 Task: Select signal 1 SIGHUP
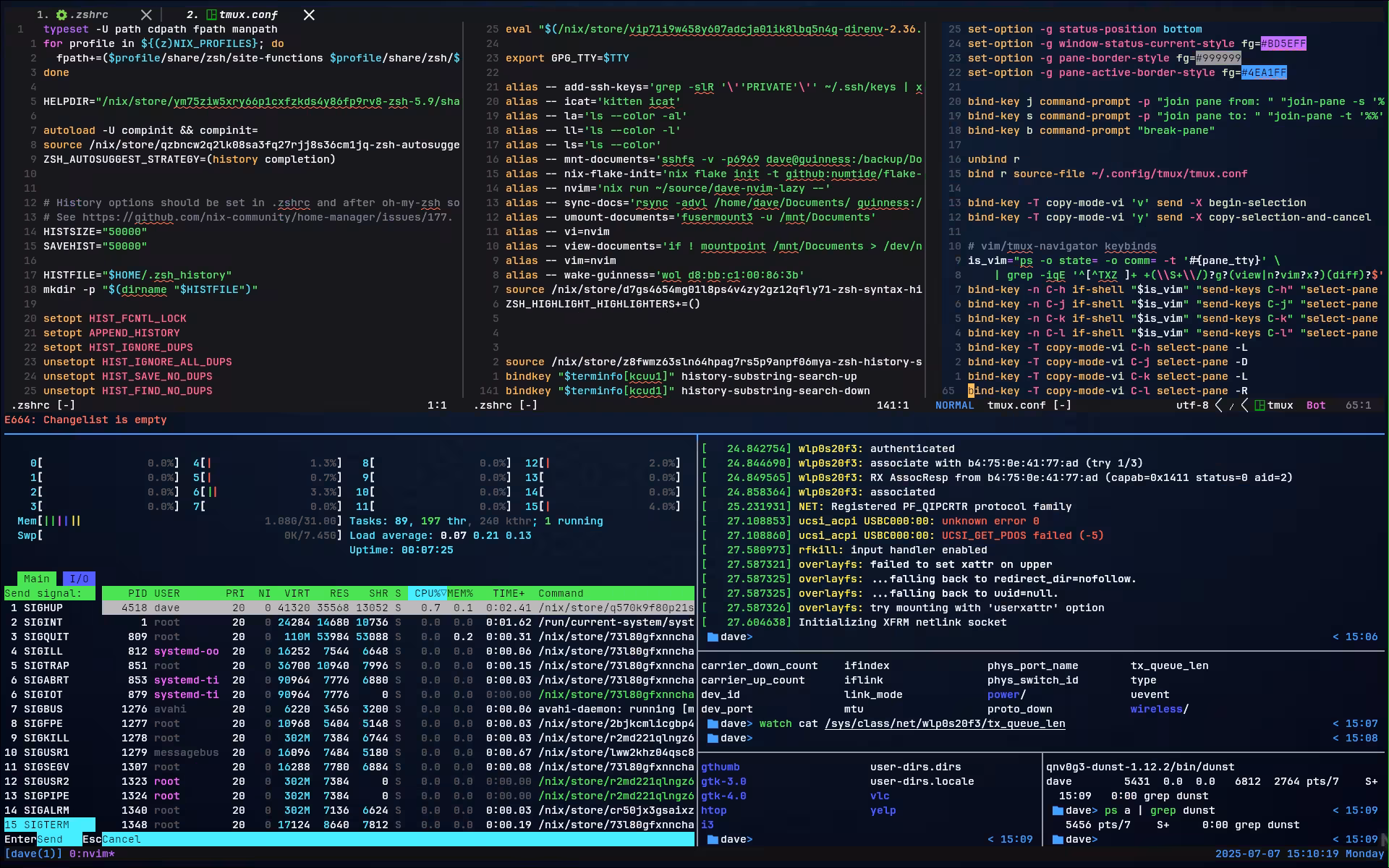[49, 608]
